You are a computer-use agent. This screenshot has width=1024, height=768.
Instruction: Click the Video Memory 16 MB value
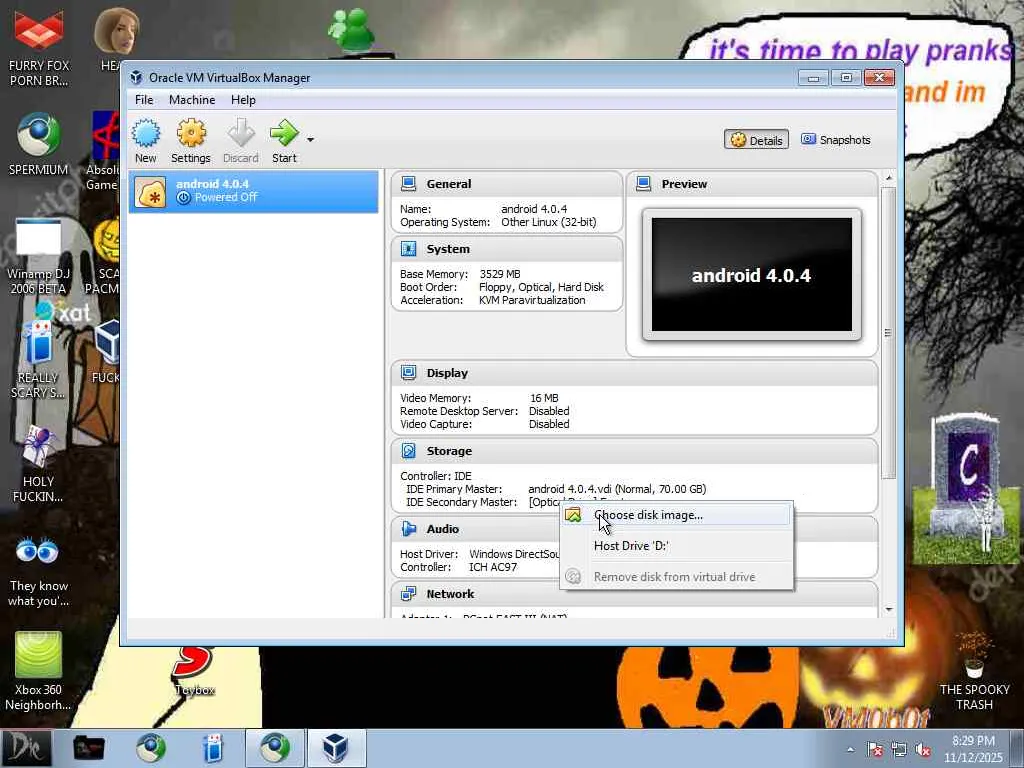[x=544, y=398]
